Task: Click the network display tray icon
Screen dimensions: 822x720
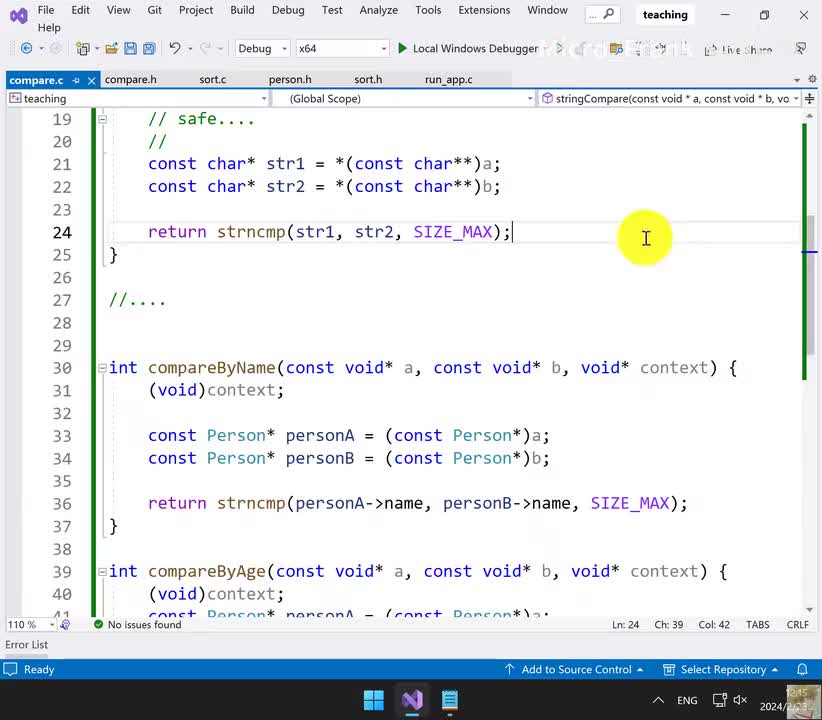Action: [719, 700]
